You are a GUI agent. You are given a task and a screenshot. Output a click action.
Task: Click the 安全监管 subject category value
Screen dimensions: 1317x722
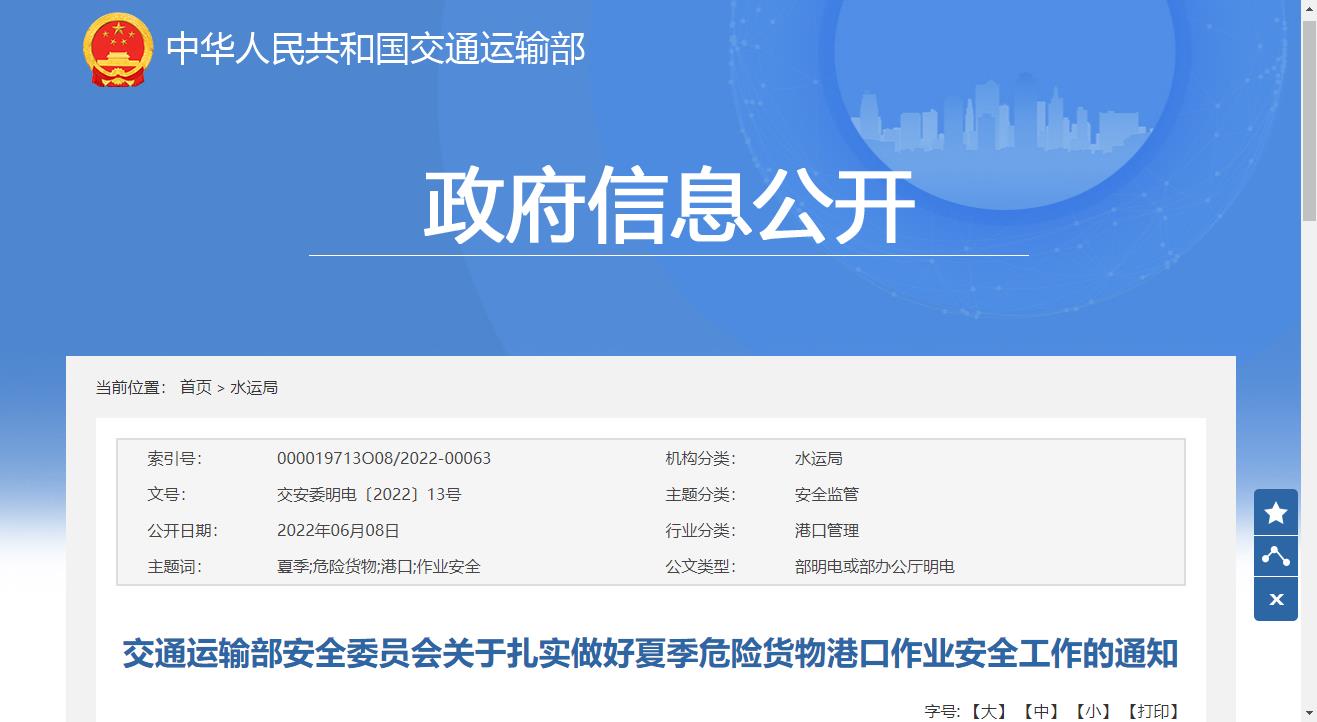point(826,495)
